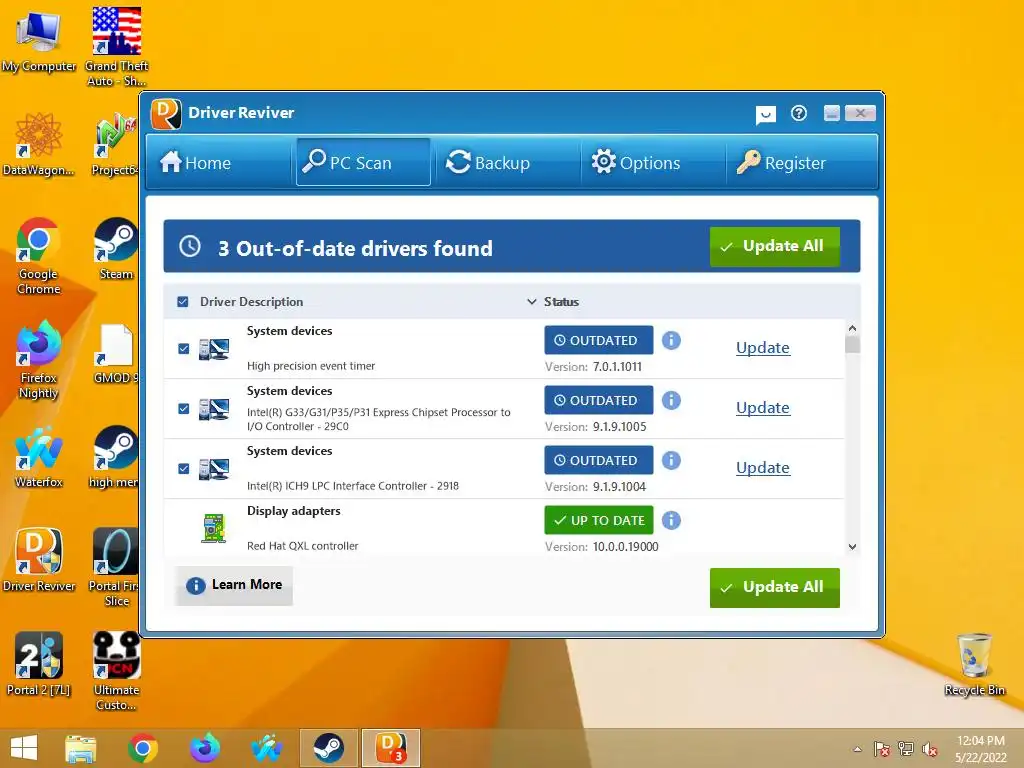The height and width of the screenshot is (768, 1024).
Task: Click the bottom green Update All button
Action: 775,587
